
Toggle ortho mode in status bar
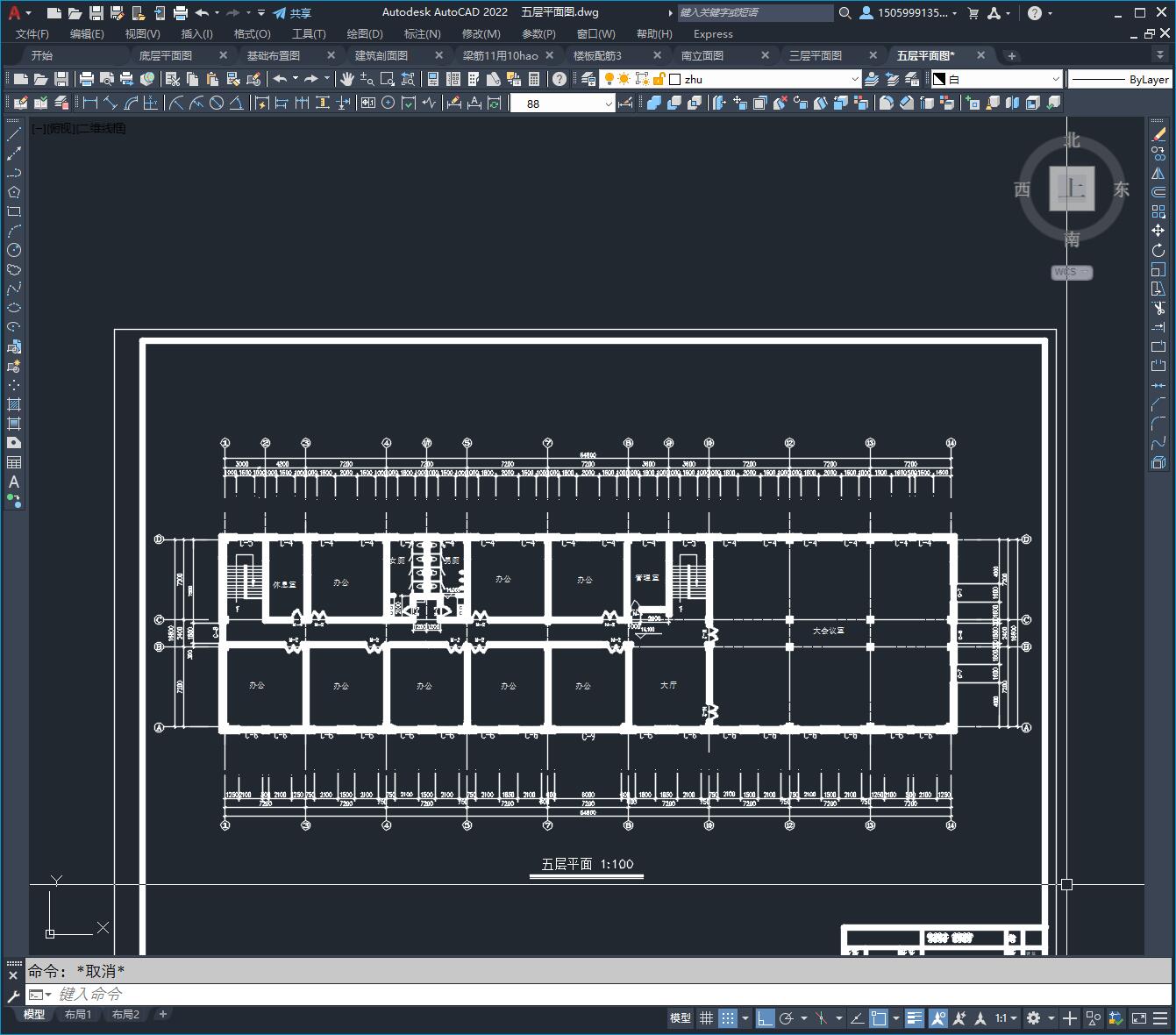click(x=766, y=1018)
